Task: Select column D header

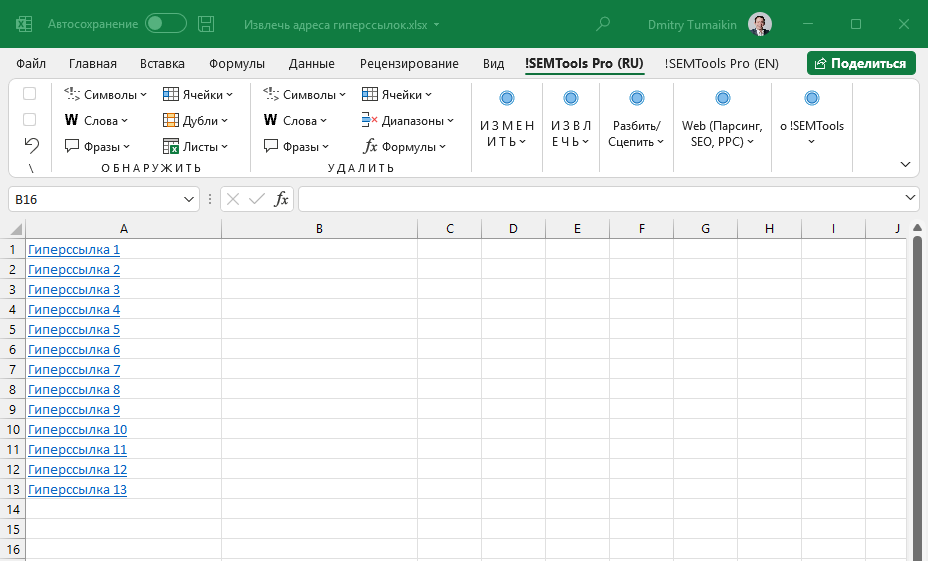Action: [x=513, y=229]
